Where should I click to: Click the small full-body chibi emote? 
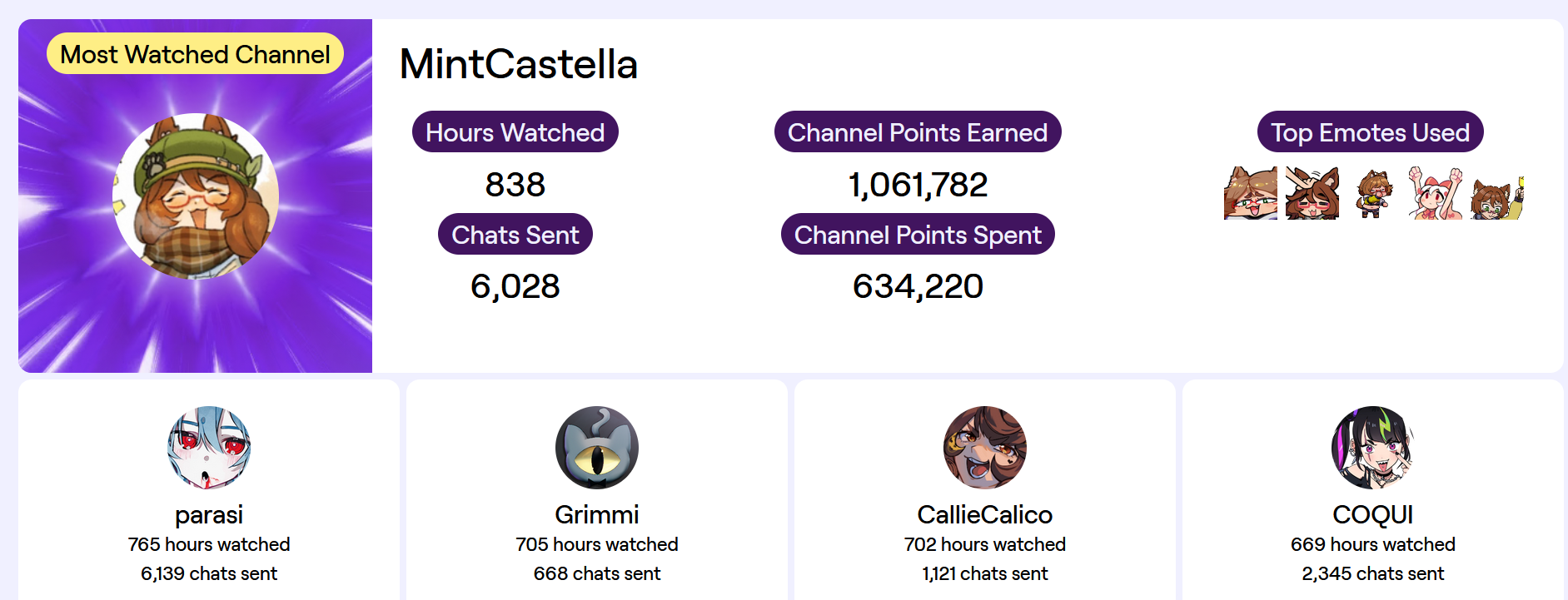(x=1373, y=193)
